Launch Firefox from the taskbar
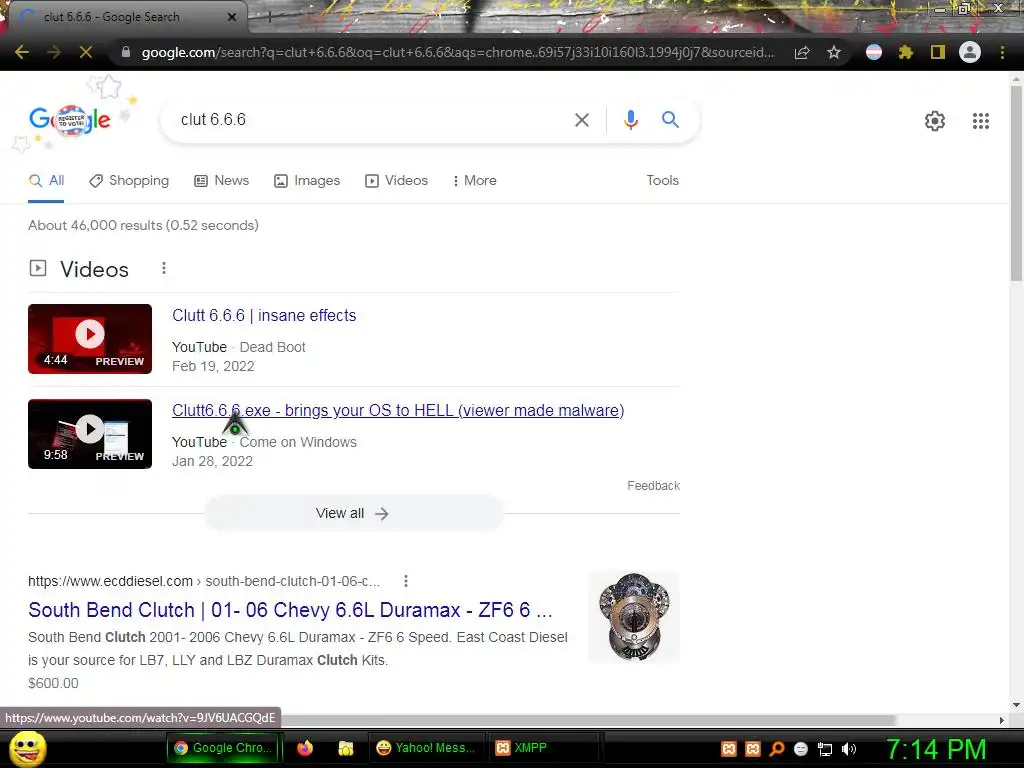The width and height of the screenshot is (1024, 768). coord(305,748)
